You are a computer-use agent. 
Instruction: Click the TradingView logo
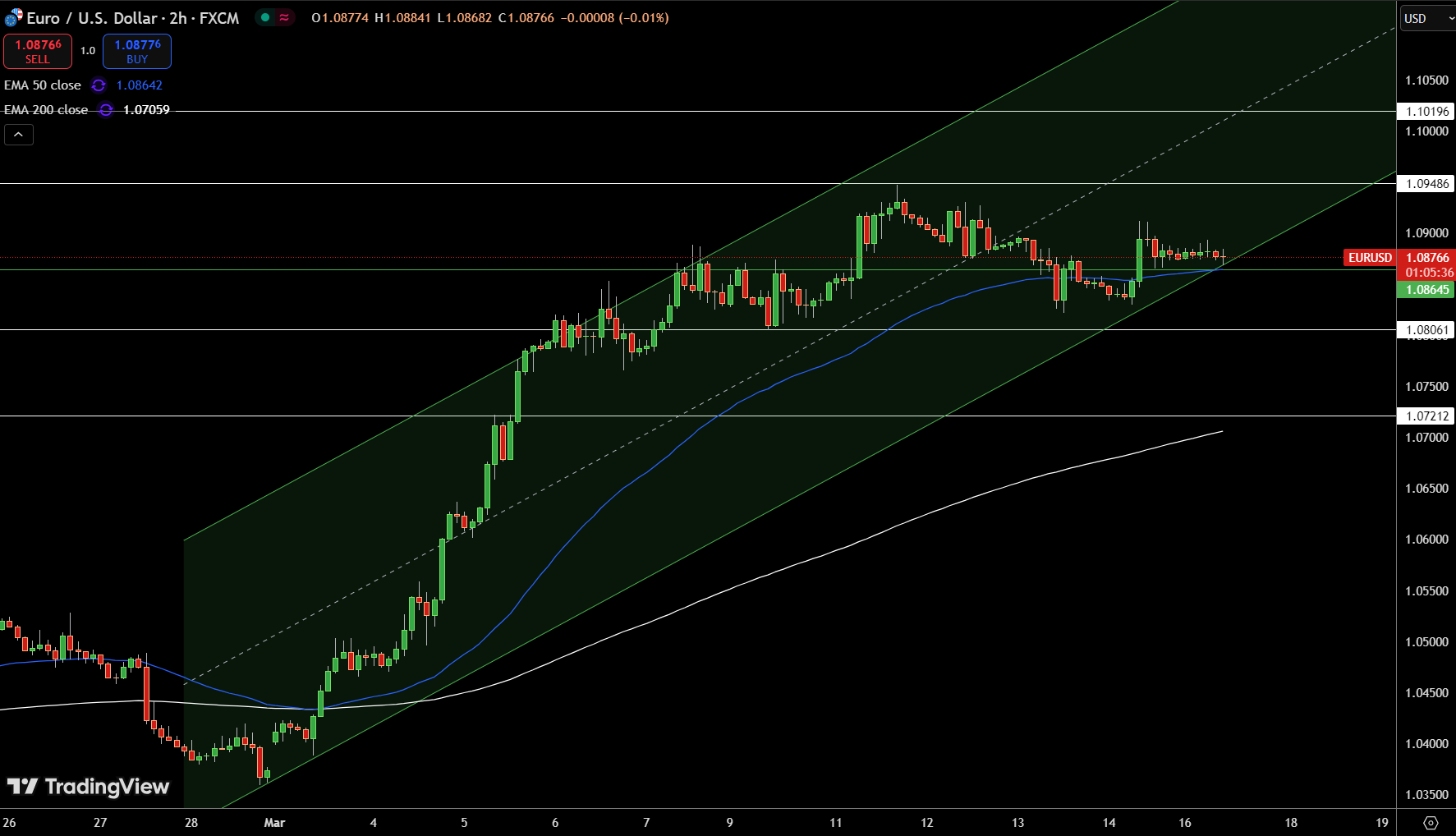(89, 787)
